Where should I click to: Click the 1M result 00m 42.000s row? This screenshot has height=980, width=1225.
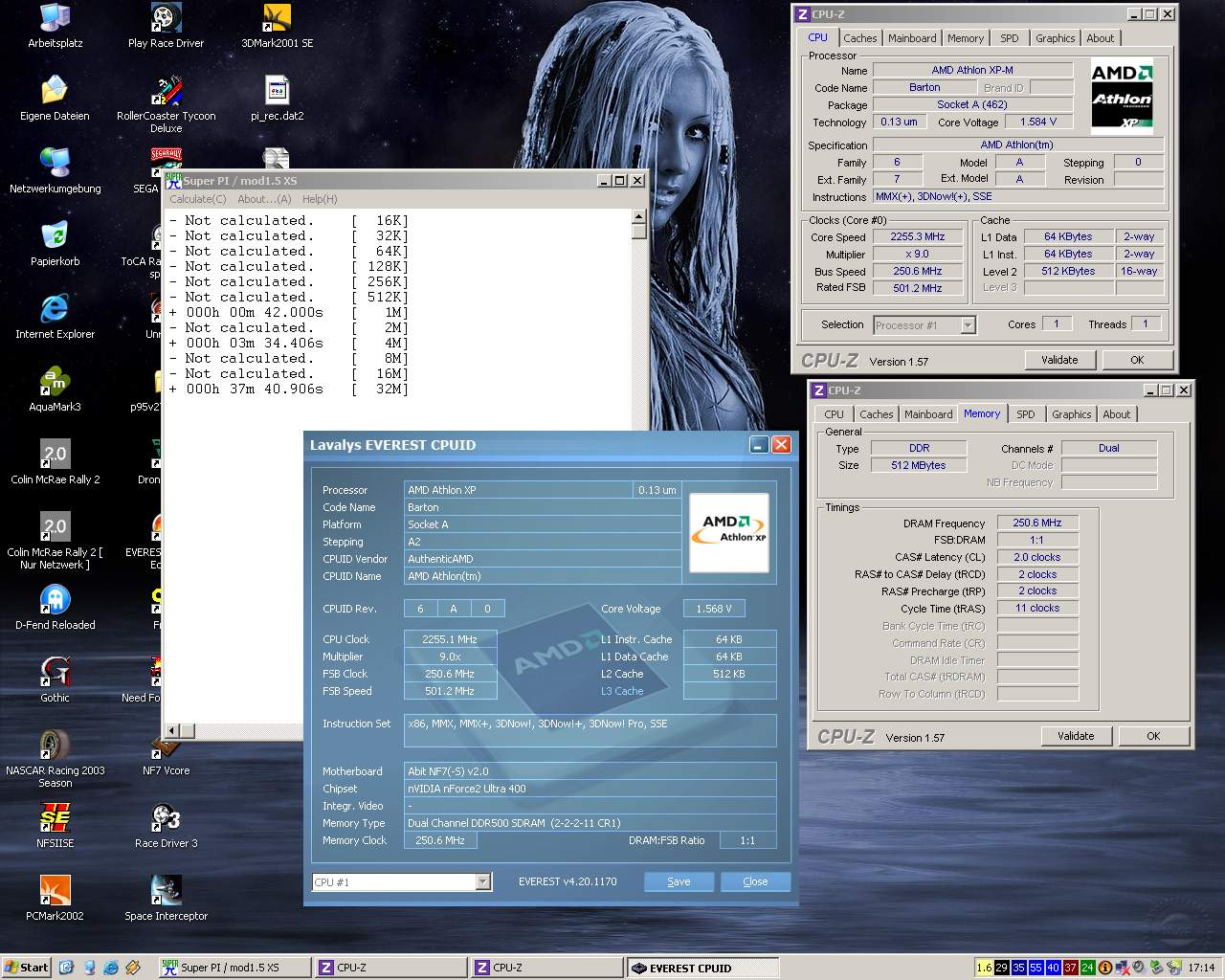coord(288,312)
